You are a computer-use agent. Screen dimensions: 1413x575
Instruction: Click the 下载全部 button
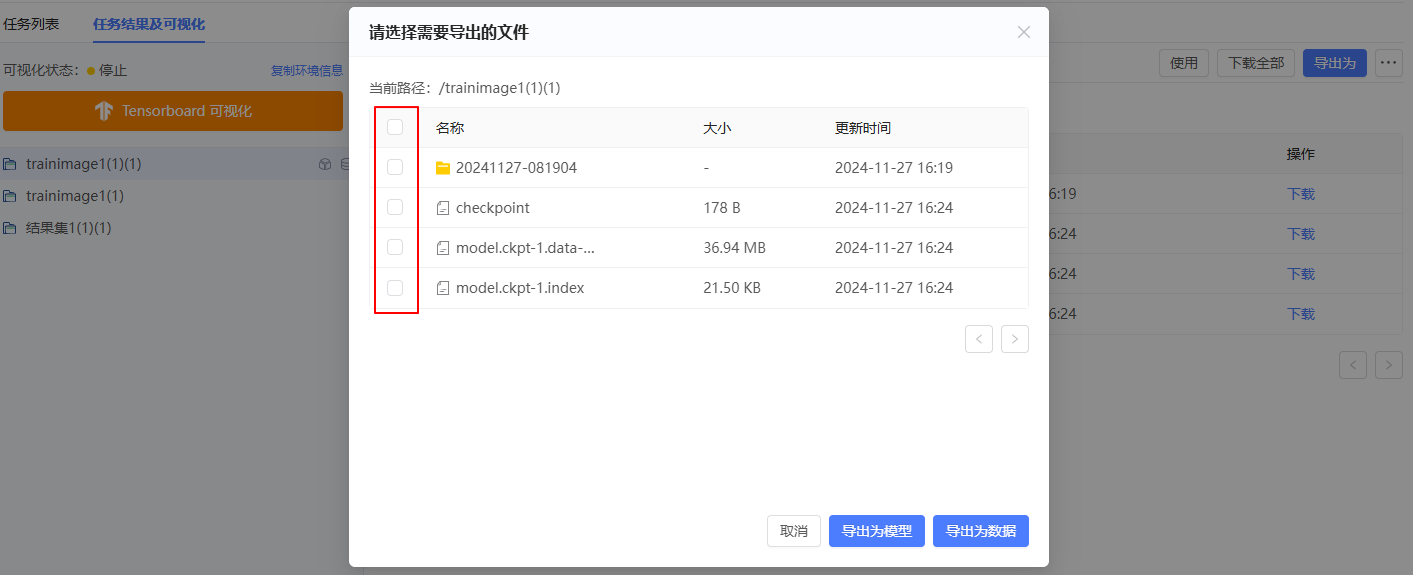pyautogui.click(x=1257, y=63)
